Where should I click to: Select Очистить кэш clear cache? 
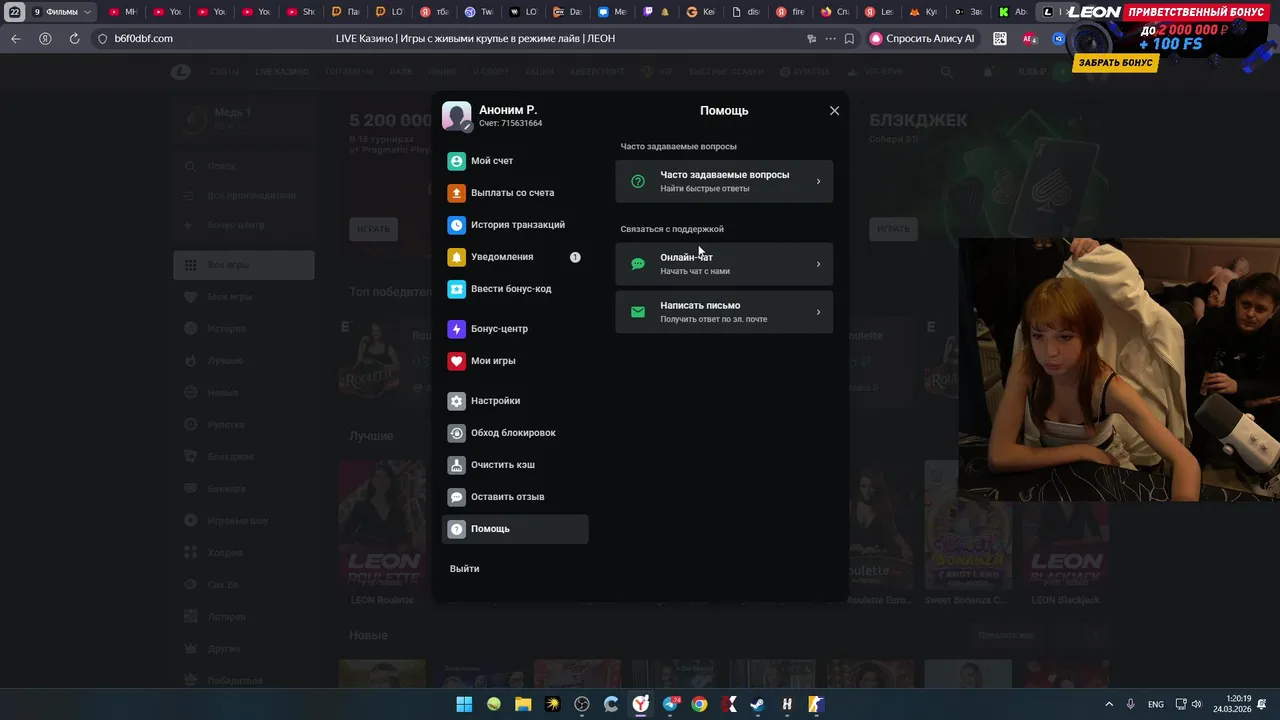coord(515,465)
